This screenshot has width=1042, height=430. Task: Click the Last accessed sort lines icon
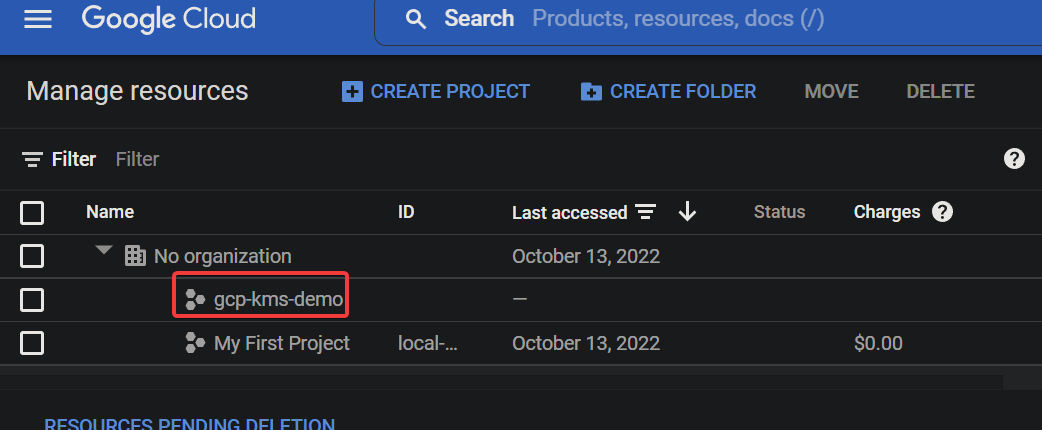(x=645, y=212)
